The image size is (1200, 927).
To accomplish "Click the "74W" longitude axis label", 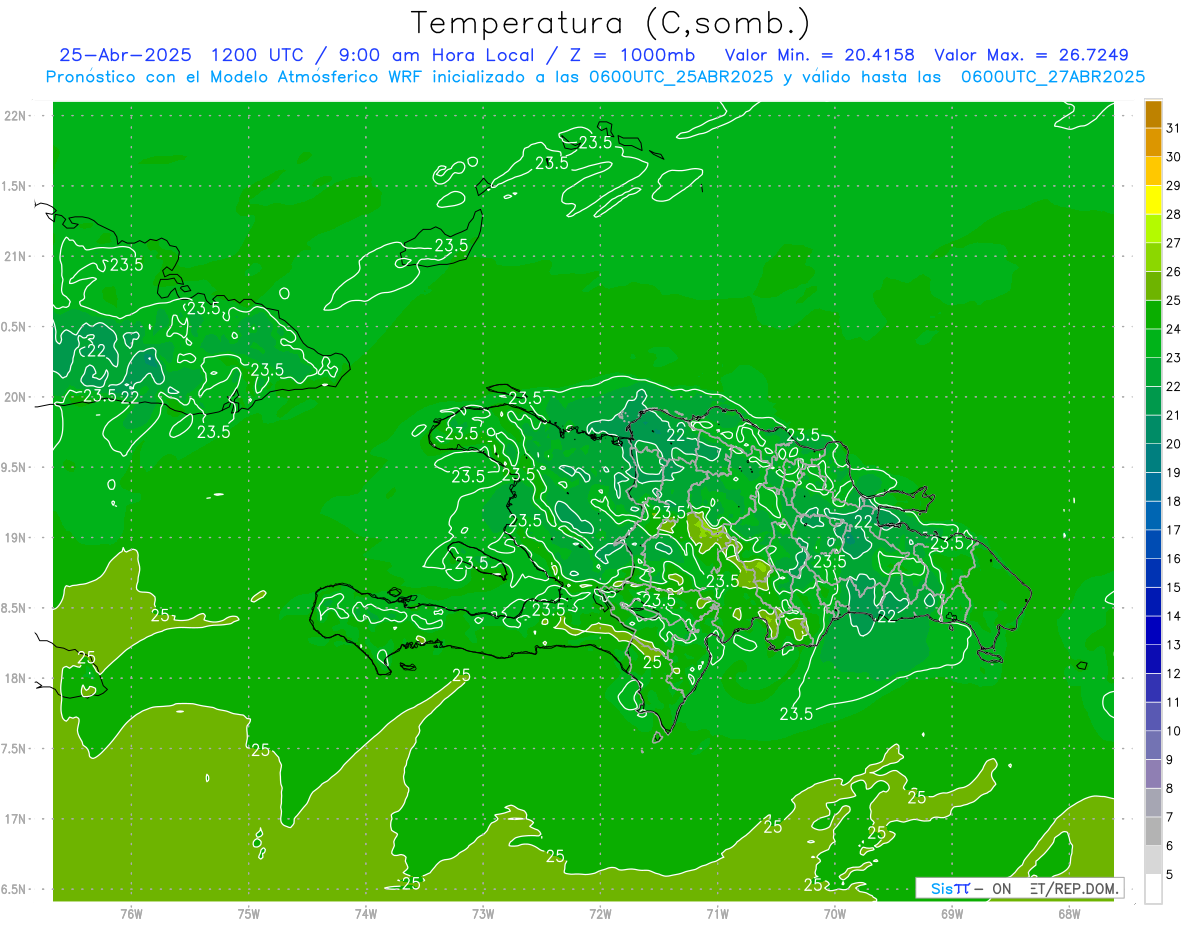I will coord(365,913).
